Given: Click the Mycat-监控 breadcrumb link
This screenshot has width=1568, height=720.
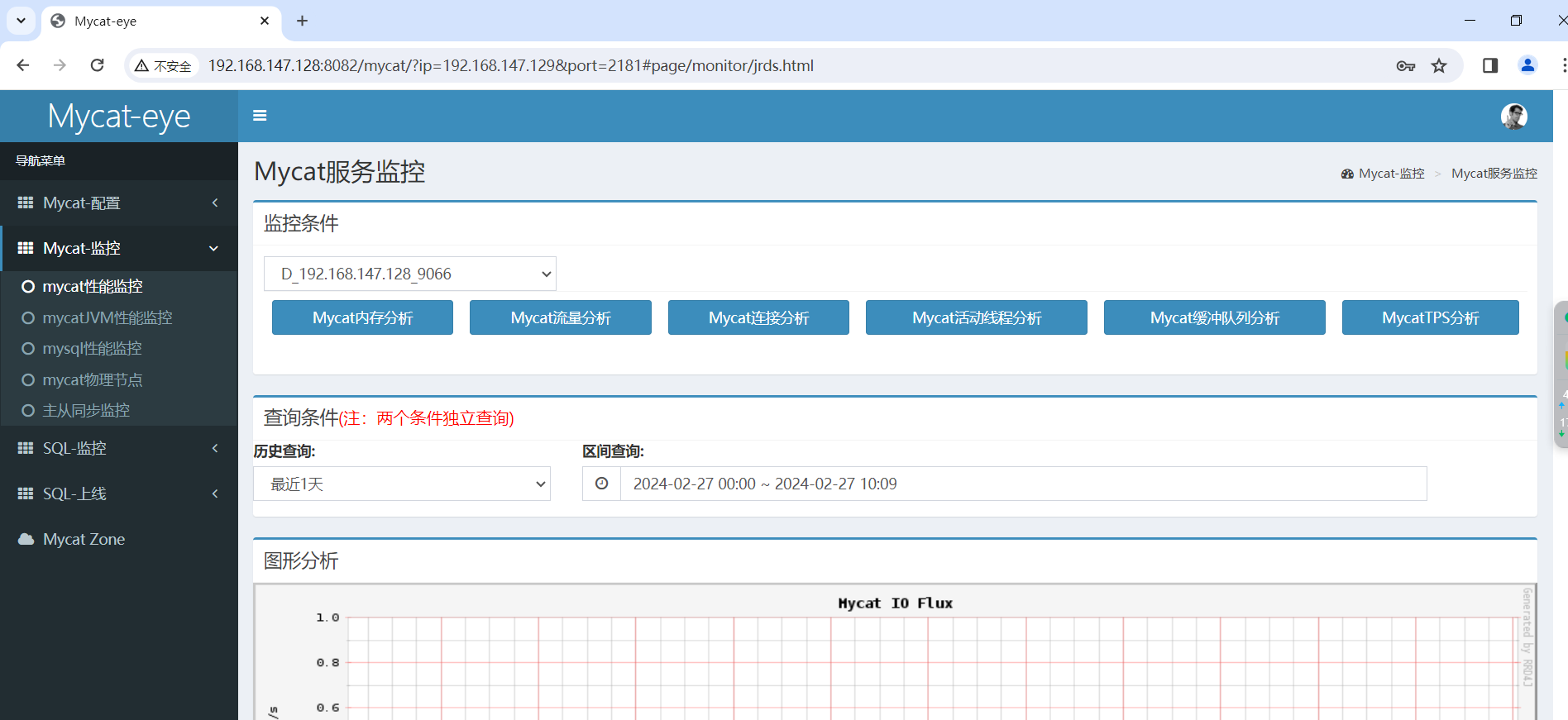Looking at the screenshot, I should [1392, 174].
